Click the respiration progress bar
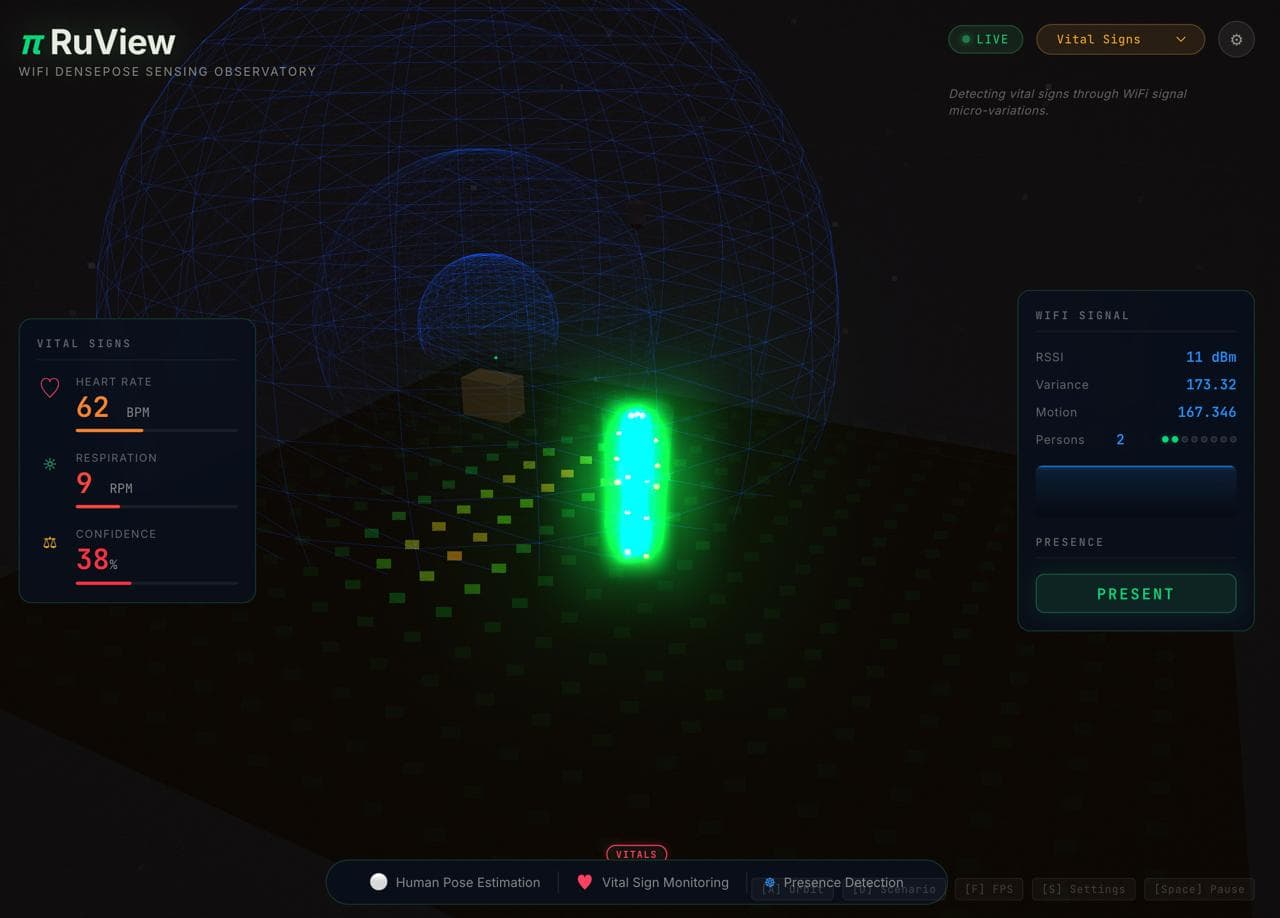Viewport: 1280px width, 918px height. tap(156, 506)
